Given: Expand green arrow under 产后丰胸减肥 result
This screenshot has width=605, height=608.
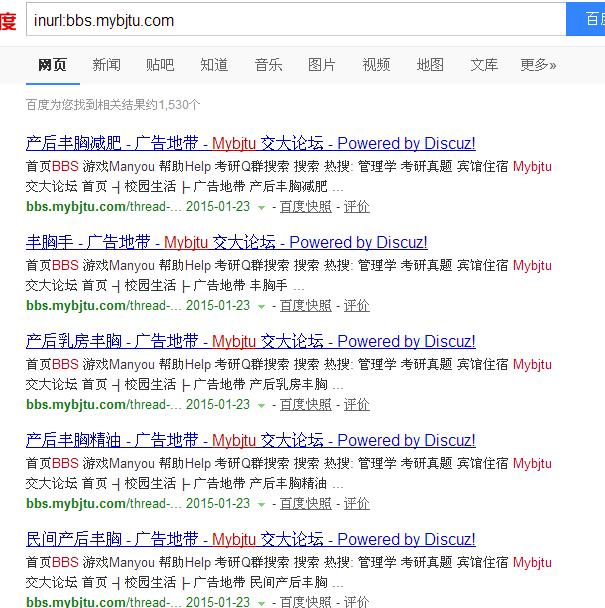Looking at the screenshot, I should (262, 207).
